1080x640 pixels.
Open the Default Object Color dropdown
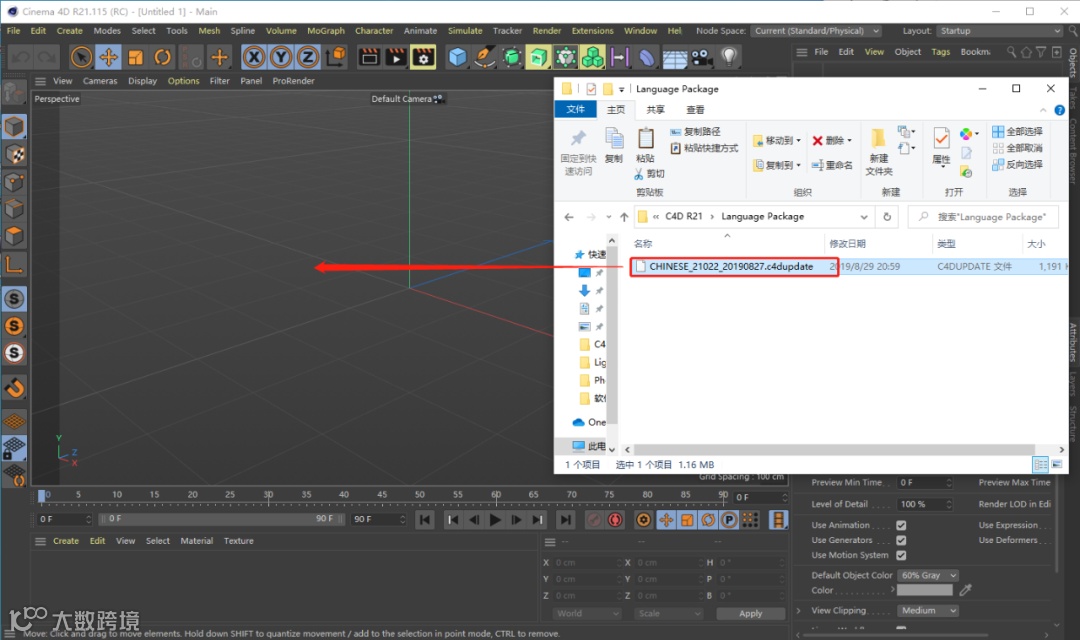point(927,576)
